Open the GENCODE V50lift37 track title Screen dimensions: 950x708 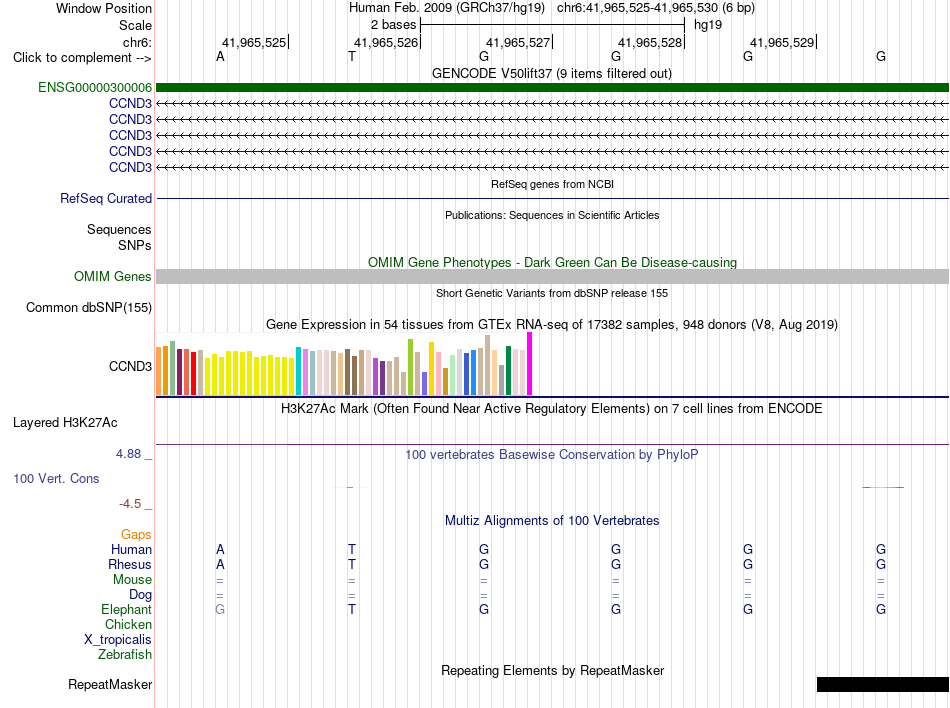click(551, 73)
